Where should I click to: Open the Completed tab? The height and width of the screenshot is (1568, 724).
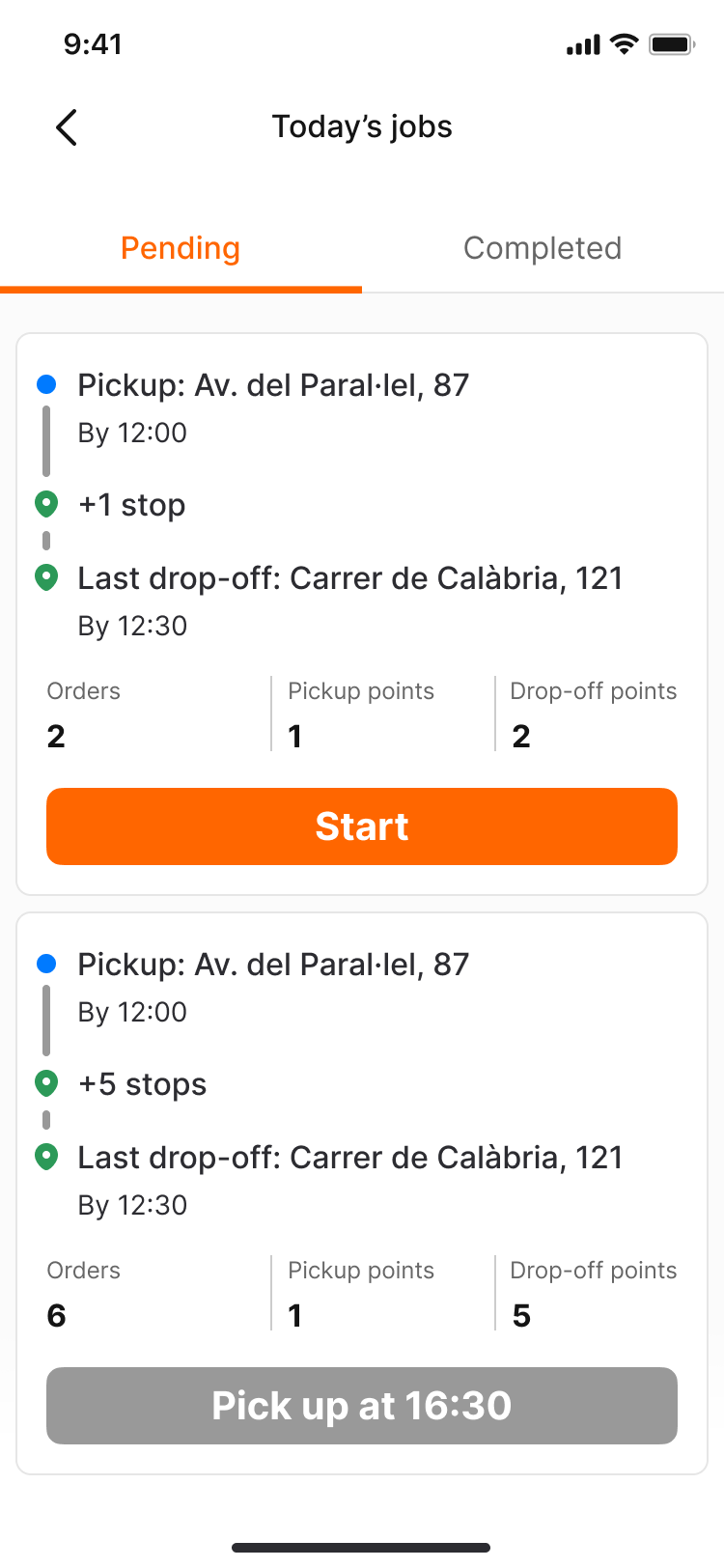[543, 248]
